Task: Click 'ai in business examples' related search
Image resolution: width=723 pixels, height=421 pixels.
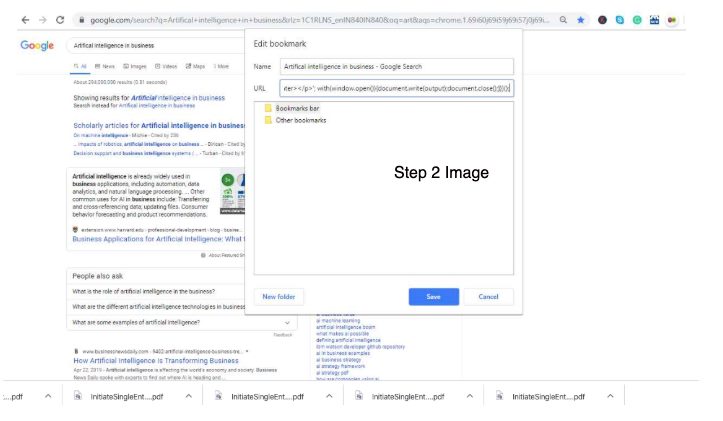Action: pos(343,353)
